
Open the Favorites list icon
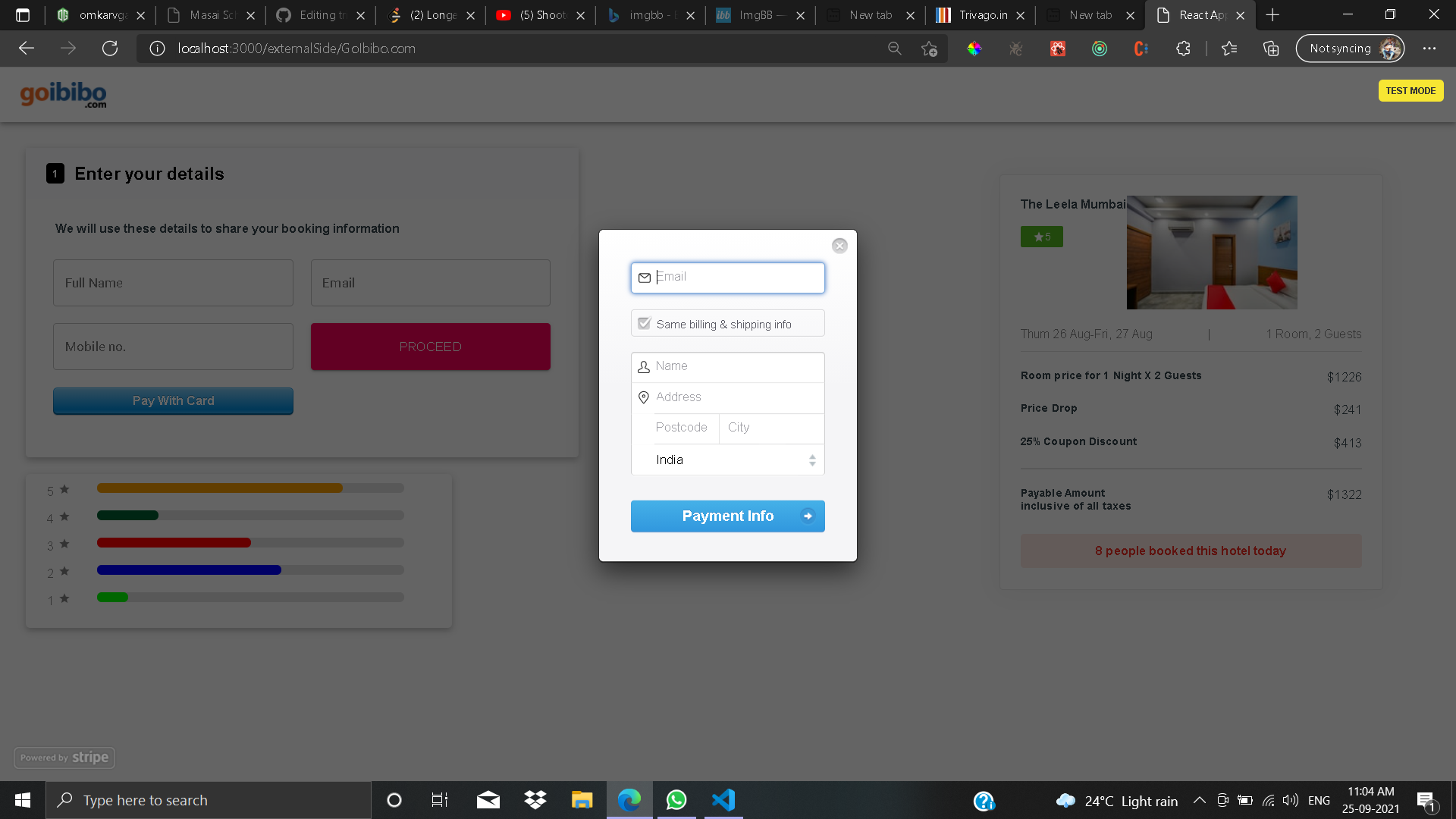(x=1229, y=49)
